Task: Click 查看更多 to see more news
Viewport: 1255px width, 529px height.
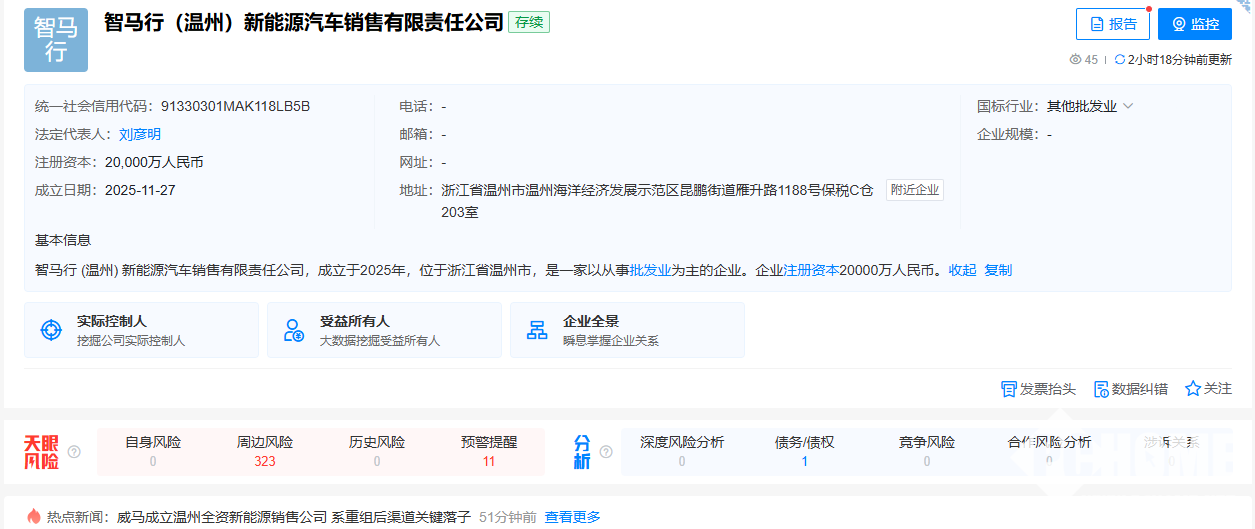Action: click(x=572, y=517)
